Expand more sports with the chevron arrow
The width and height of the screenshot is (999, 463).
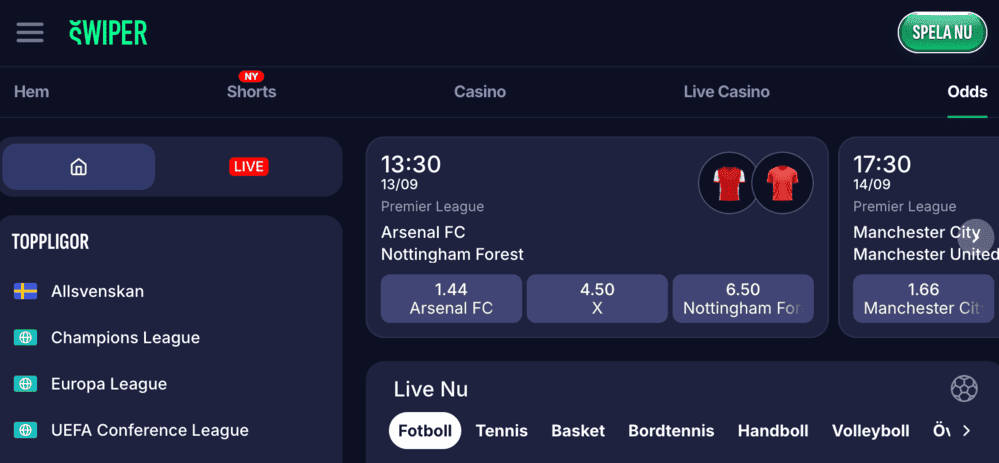966,431
